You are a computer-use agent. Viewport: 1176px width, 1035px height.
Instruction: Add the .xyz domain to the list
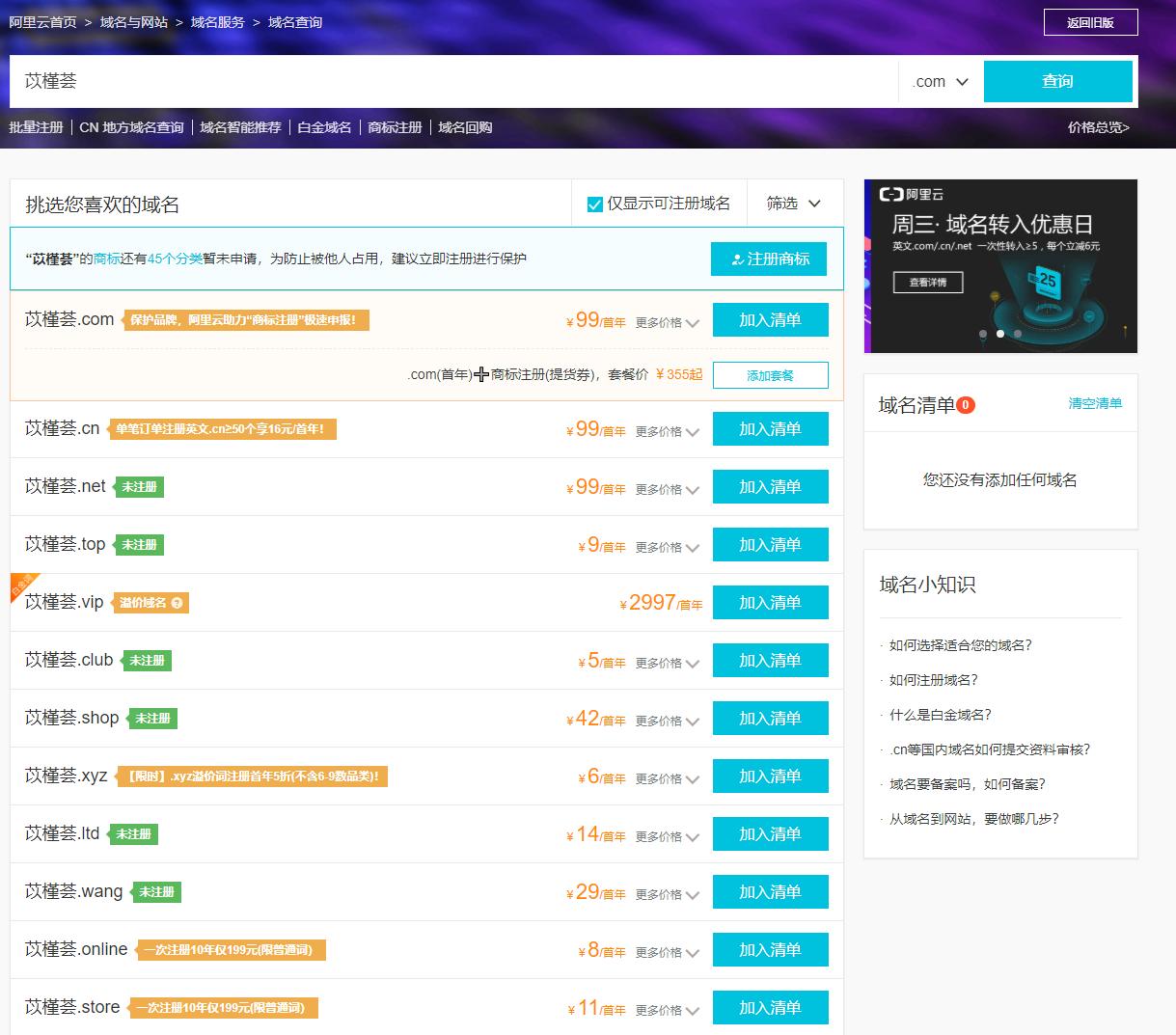770,776
